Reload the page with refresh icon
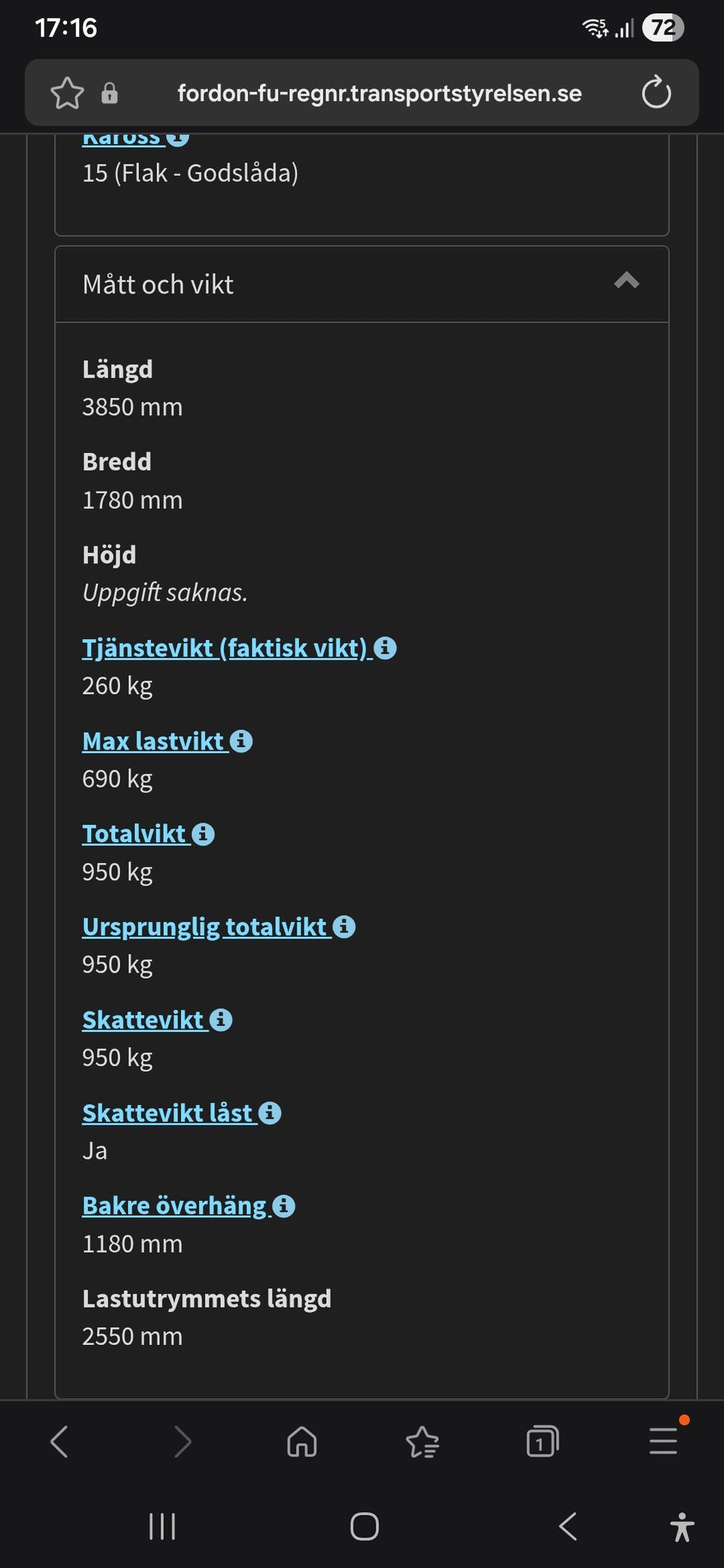The height and width of the screenshot is (1568, 724). pos(655,93)
